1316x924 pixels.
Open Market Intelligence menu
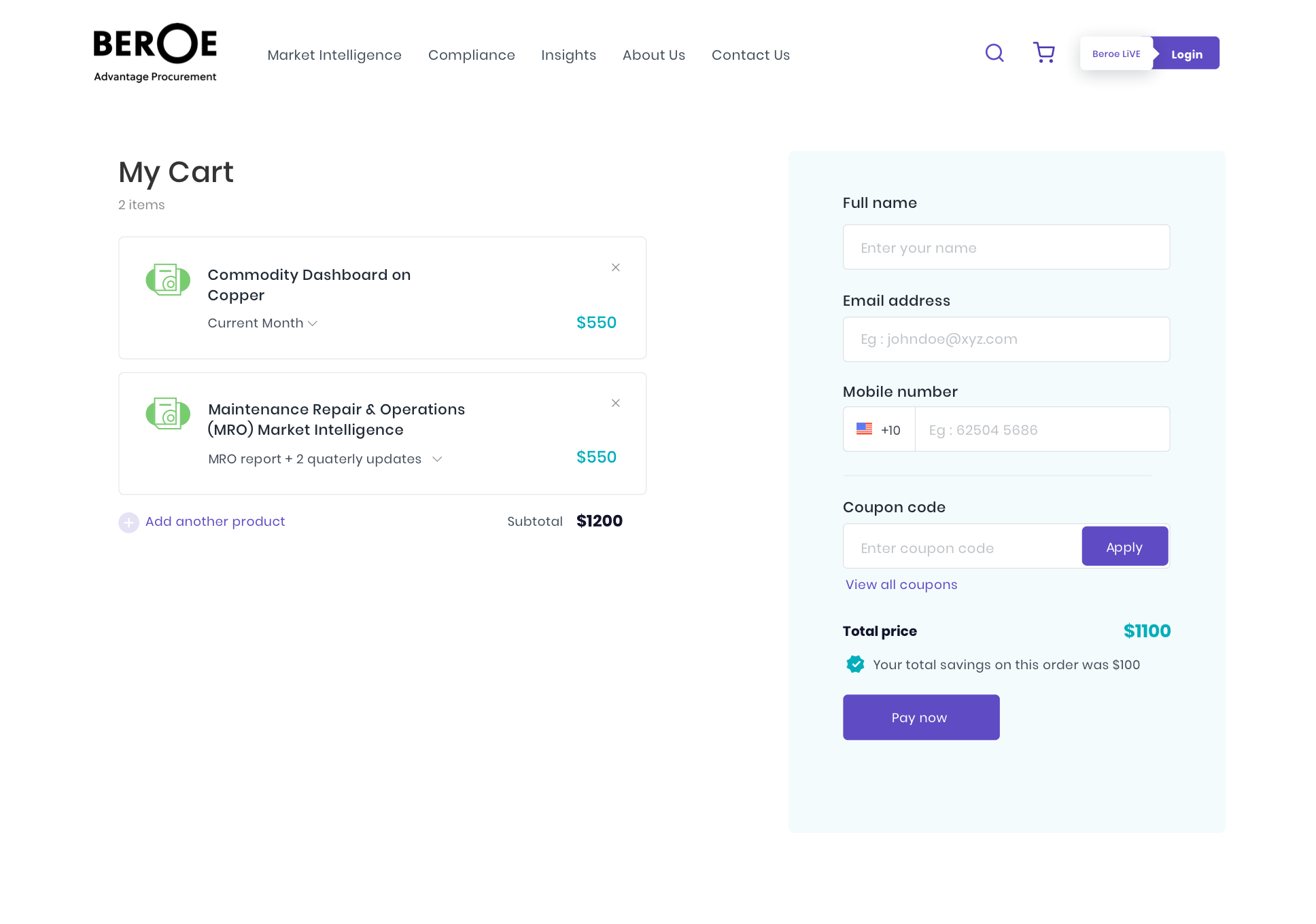pos(334,55)
